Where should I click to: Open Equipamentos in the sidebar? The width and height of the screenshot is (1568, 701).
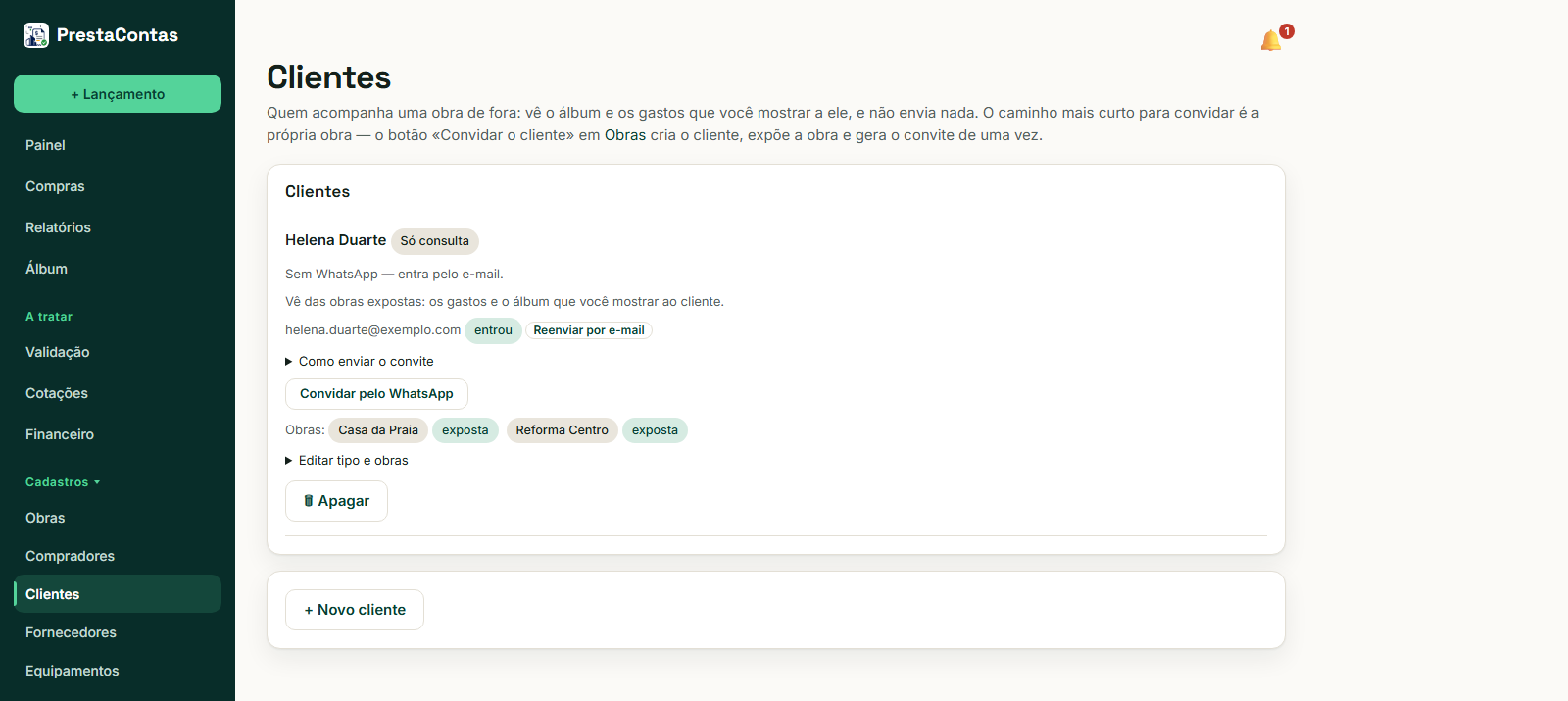pos(118,671)
